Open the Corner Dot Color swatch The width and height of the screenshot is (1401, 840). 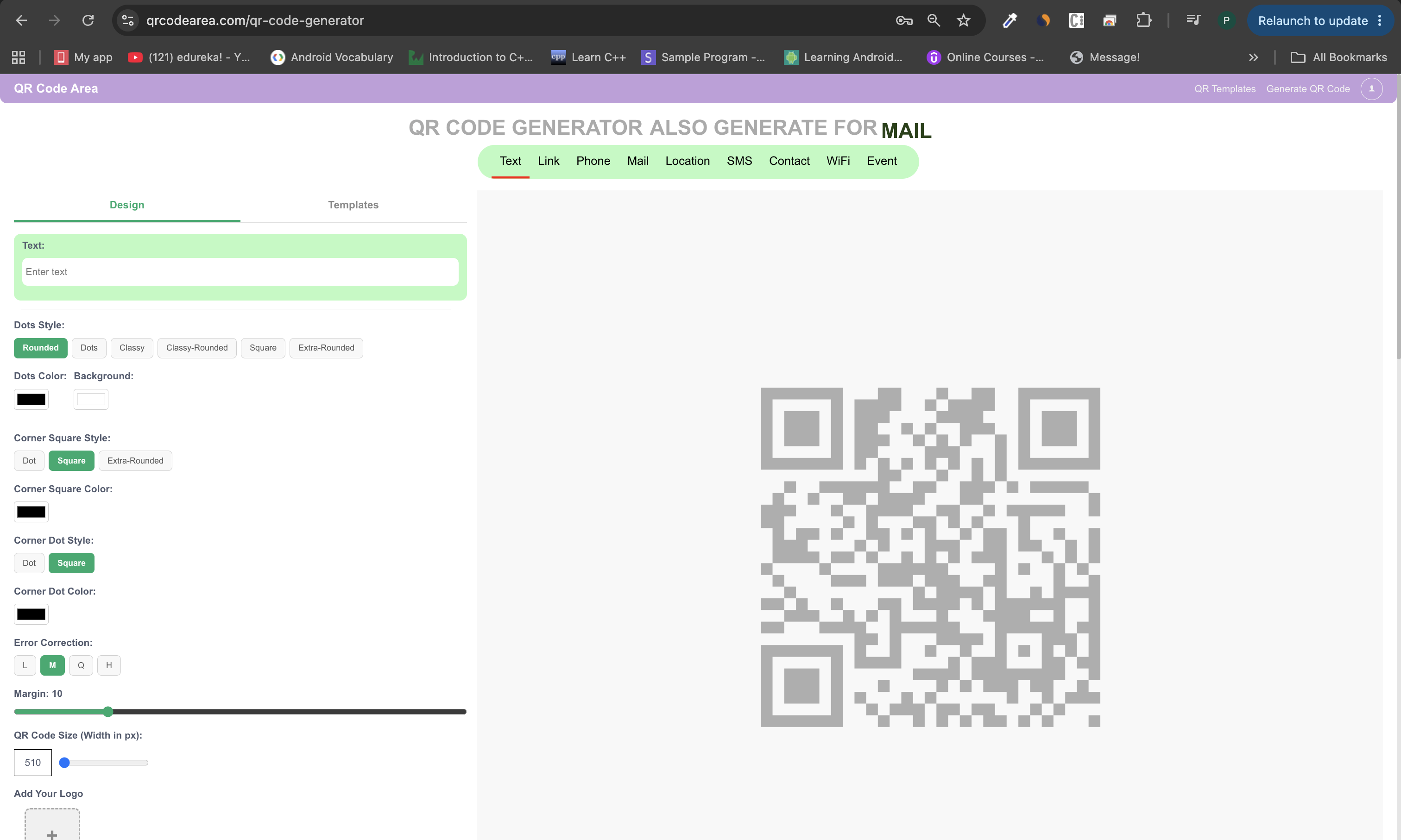point(31,614)
